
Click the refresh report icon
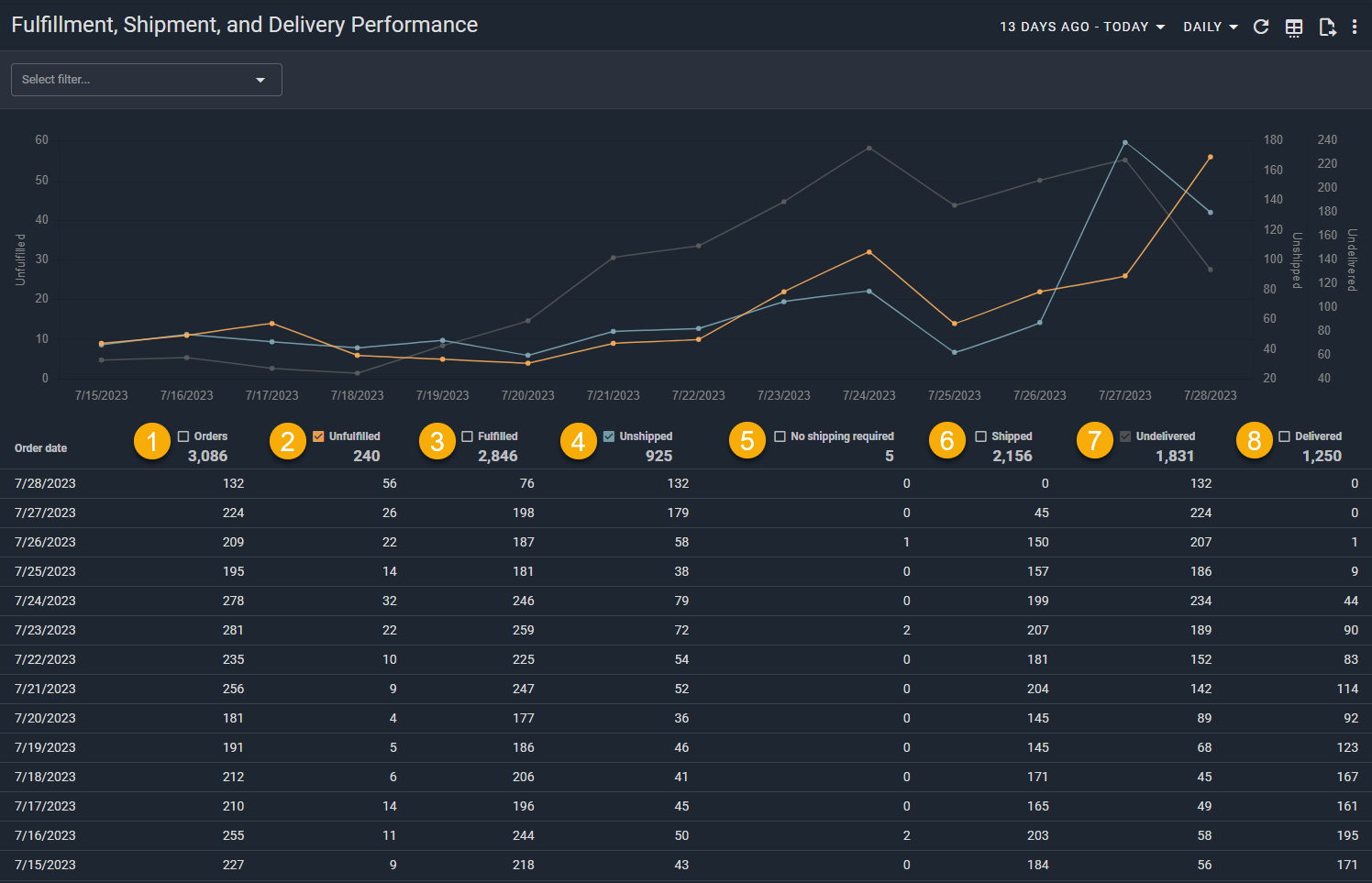[1261, 27]
